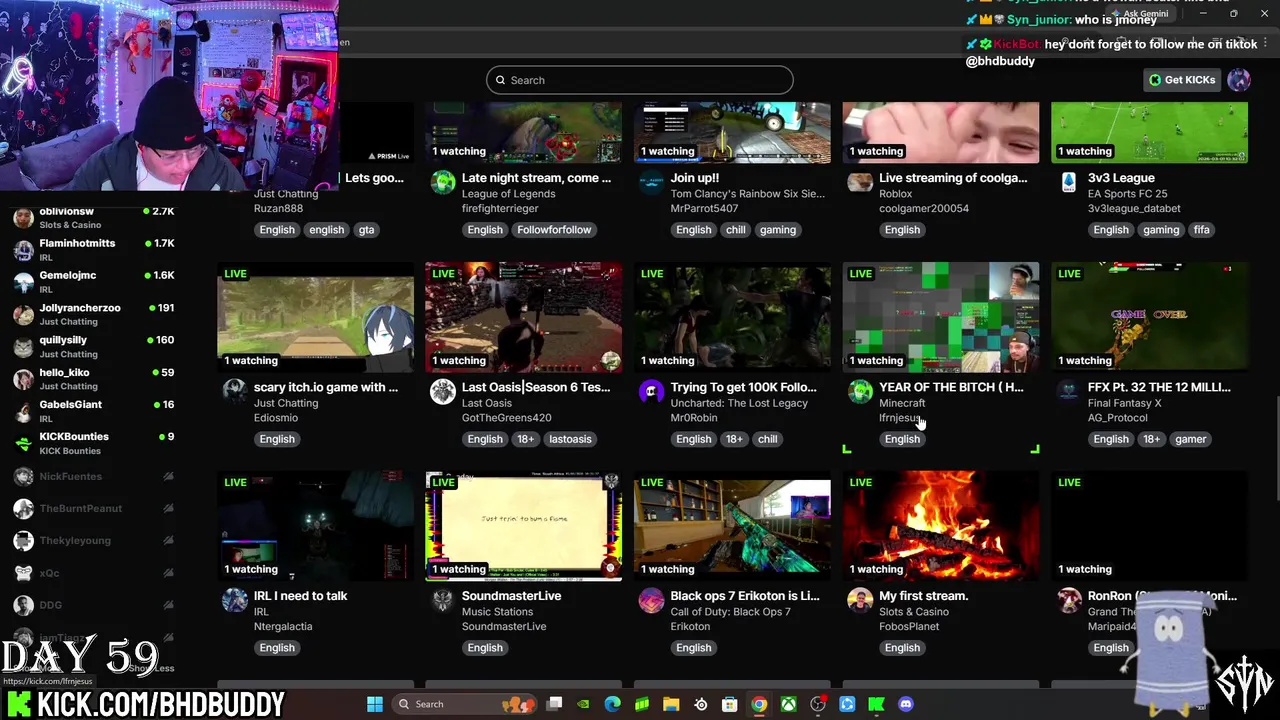Open GotTheGreens420's channel avatar

pos(443,391)
